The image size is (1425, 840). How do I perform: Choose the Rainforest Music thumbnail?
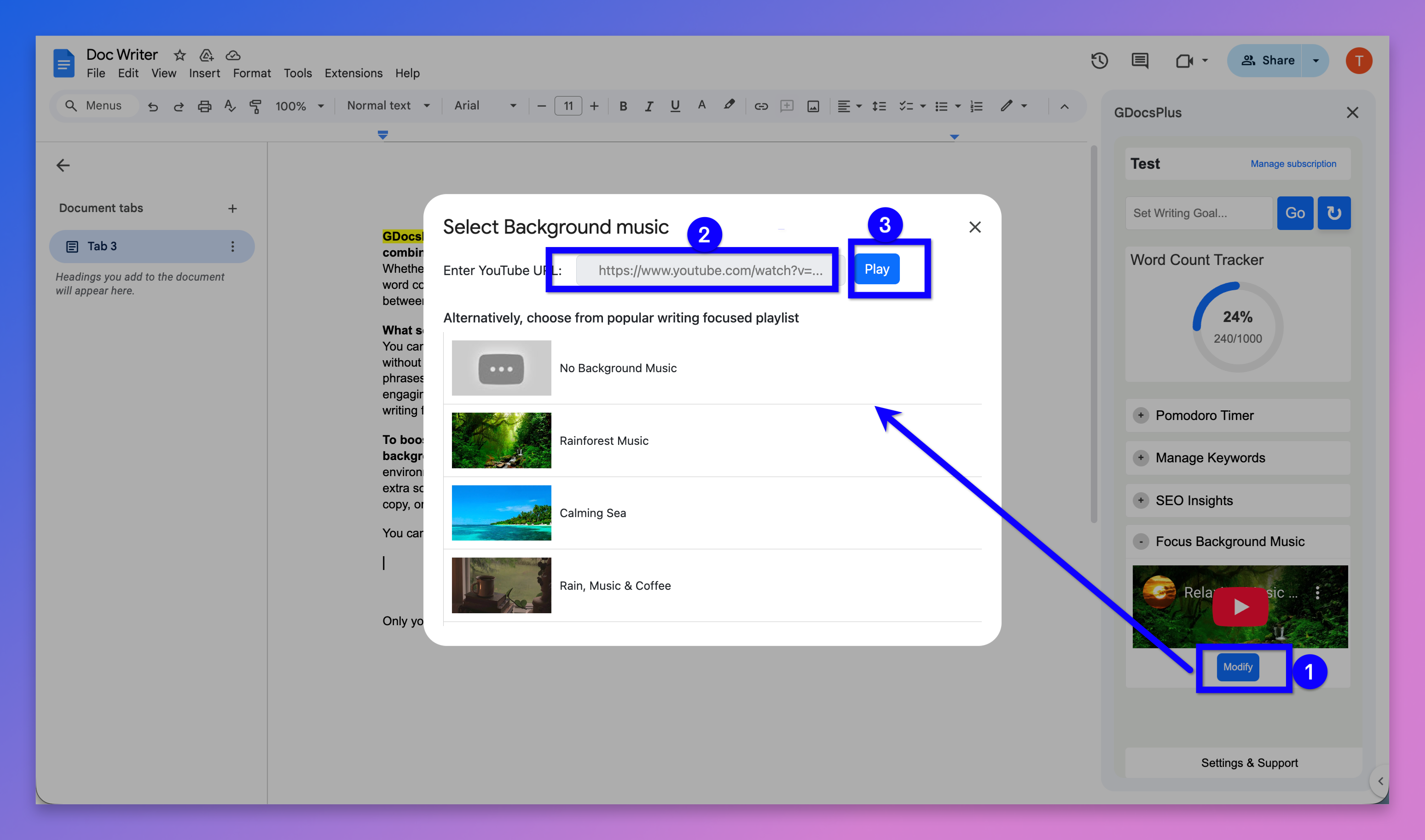(501, 440)
